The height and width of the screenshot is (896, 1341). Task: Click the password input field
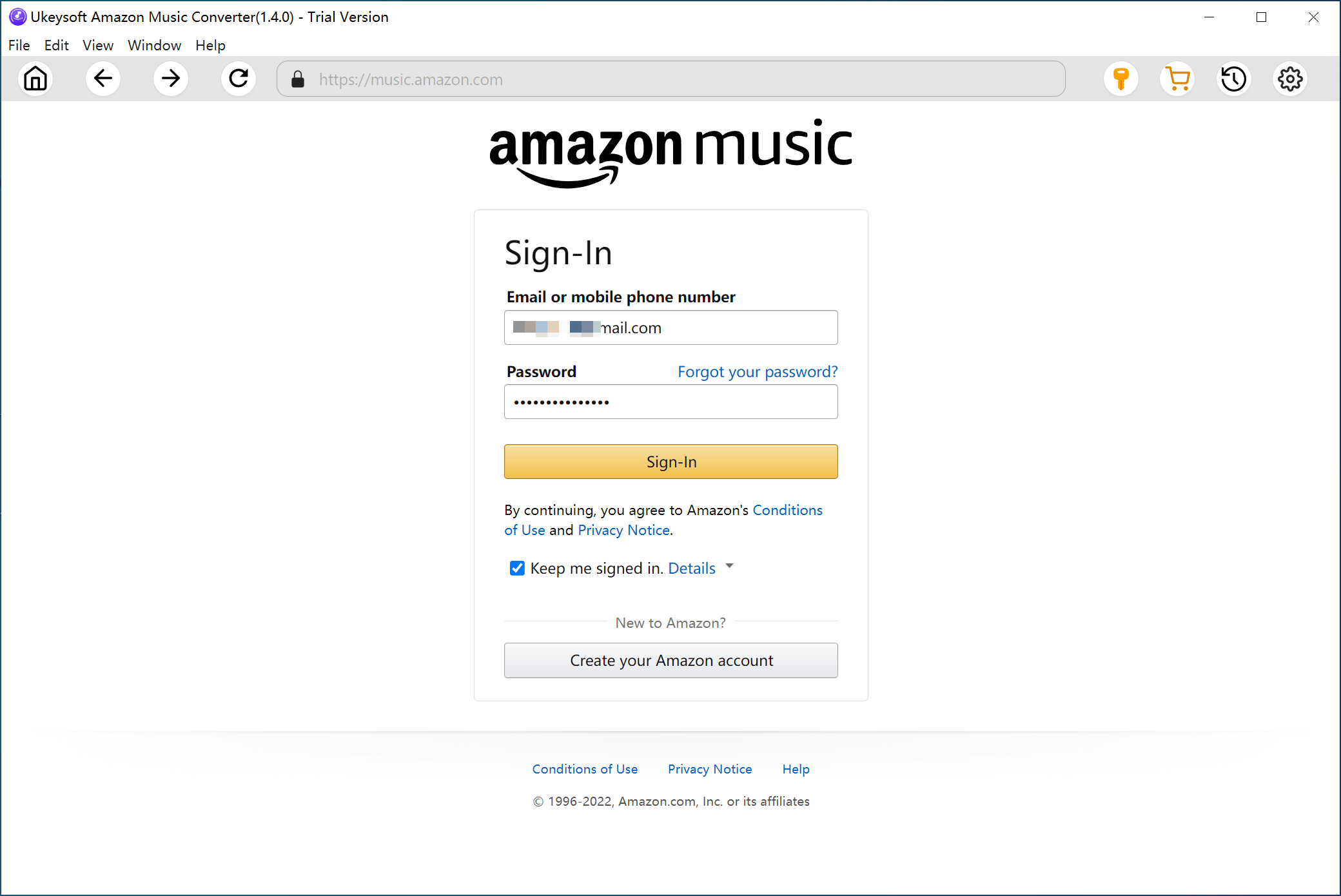click(671, 401)
